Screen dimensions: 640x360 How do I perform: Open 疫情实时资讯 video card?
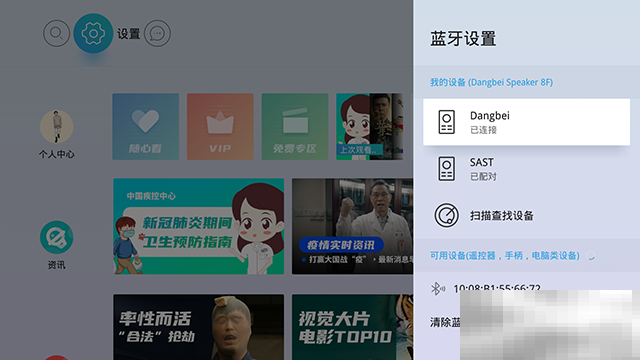click(x=352, y=226)
